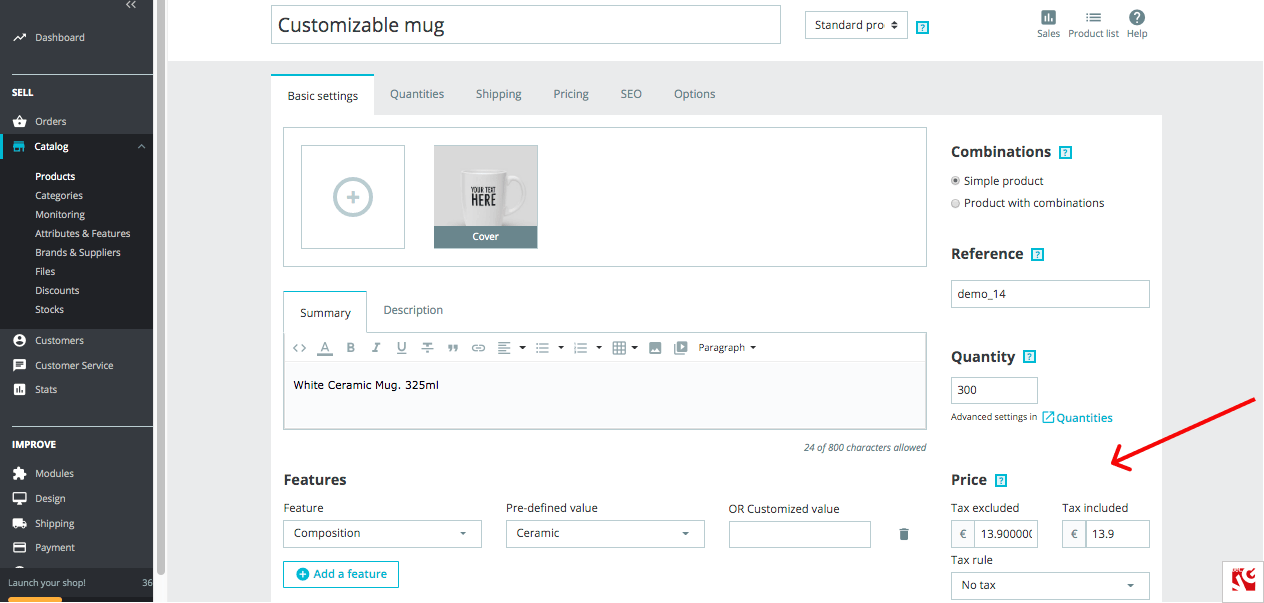Open the table insert dropdown

[x=625, y=348]
